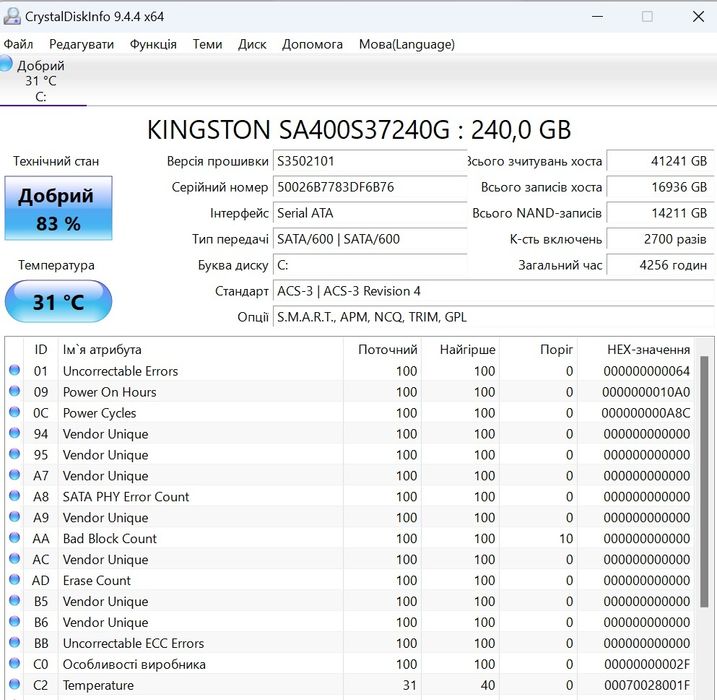Viewport: 717px width, 700px height.
Task: Click the status dot for attribute AC
Action: [15, 558]
